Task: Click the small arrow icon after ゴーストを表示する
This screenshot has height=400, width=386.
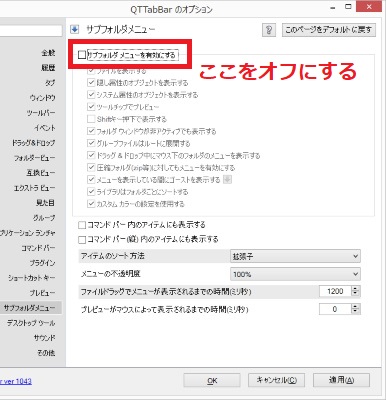Action: (227, 180)
